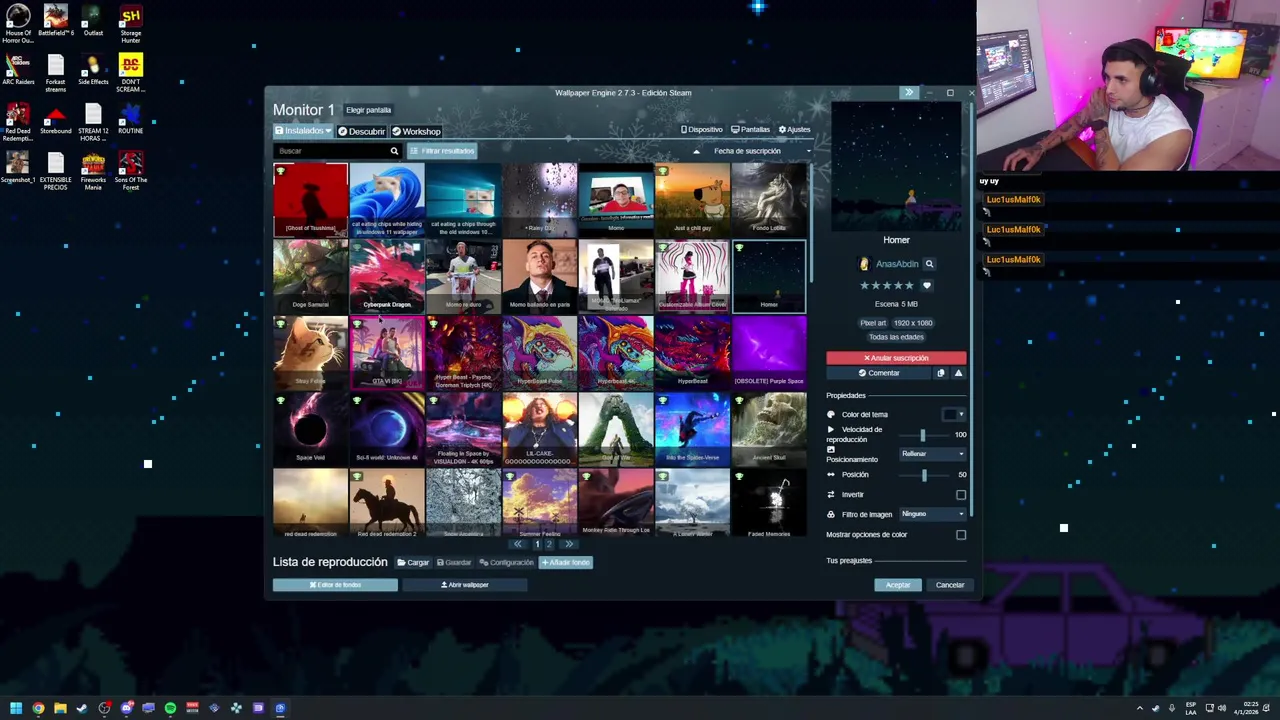
Task: Open Ajustes settings gear
Action: 794,129
